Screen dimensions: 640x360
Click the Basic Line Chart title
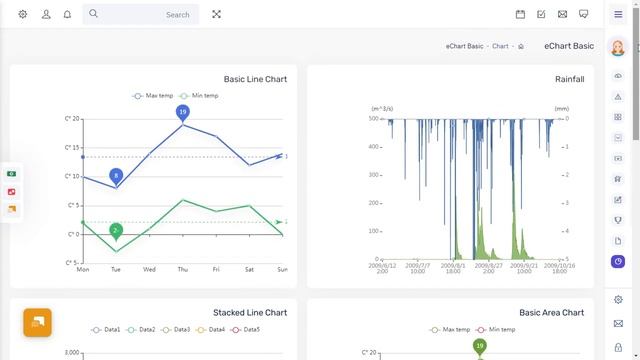(255, 79)
